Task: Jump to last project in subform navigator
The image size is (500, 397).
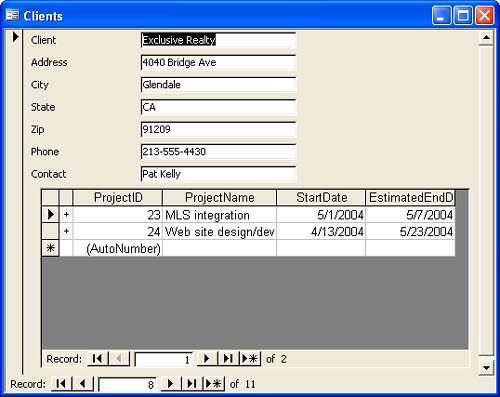Action: pos(228,359)
